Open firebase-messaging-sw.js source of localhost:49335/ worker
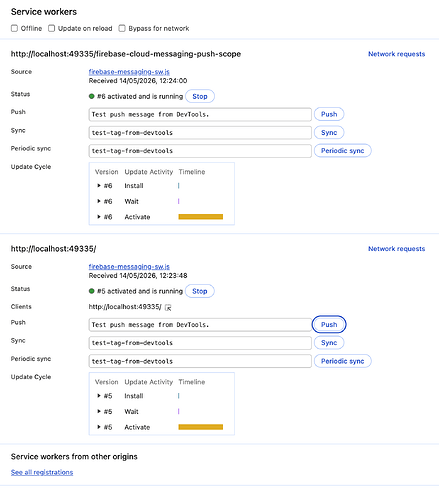The height and width of the screenshot is (500, 439). 129,267
